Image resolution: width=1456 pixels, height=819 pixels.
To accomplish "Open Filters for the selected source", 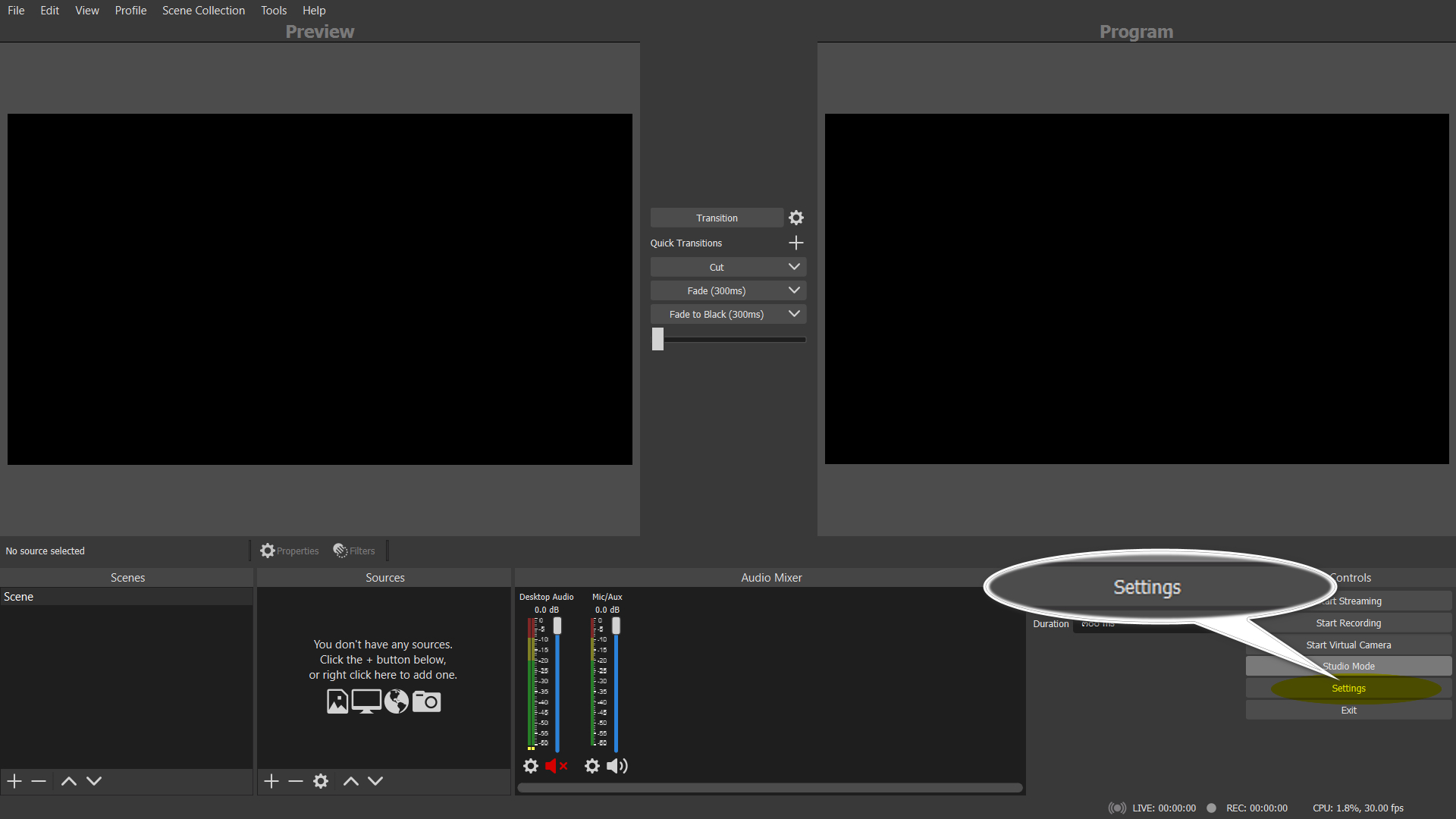I will coord(353,551).
